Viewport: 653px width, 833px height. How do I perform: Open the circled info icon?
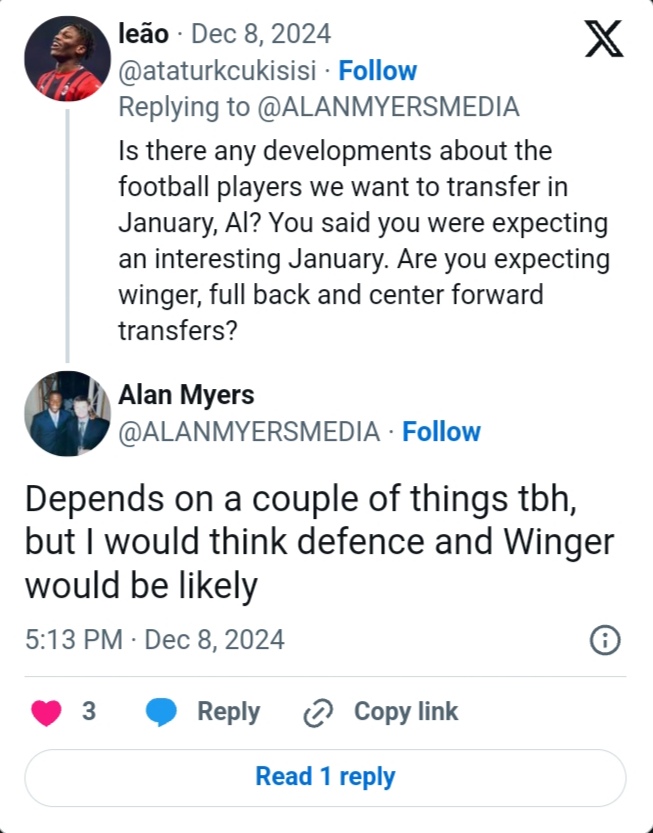(x=605, y=640)
